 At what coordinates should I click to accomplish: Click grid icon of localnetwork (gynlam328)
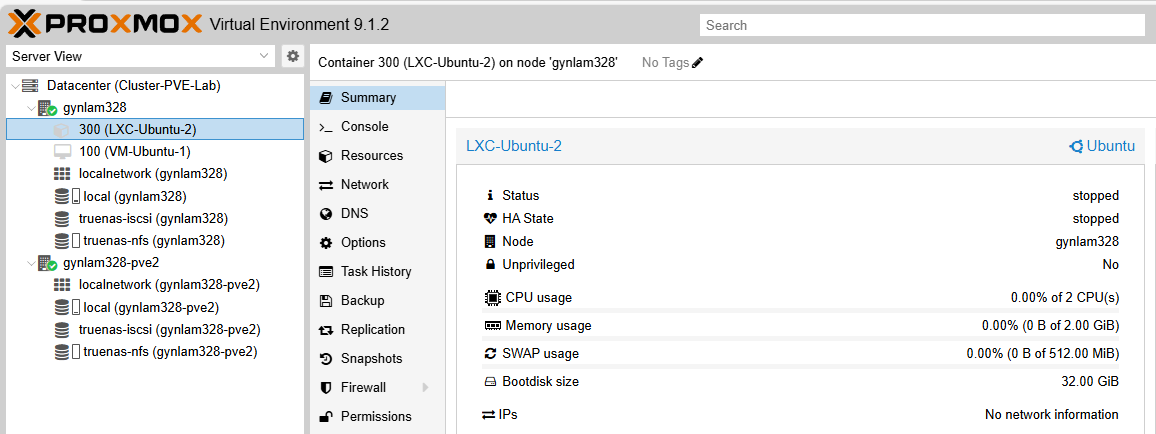click(x=62, y=175)
